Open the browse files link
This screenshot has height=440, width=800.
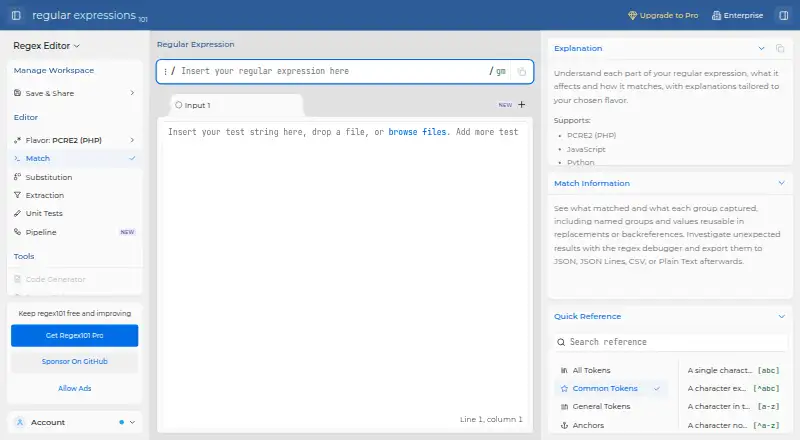click(417, 132)
